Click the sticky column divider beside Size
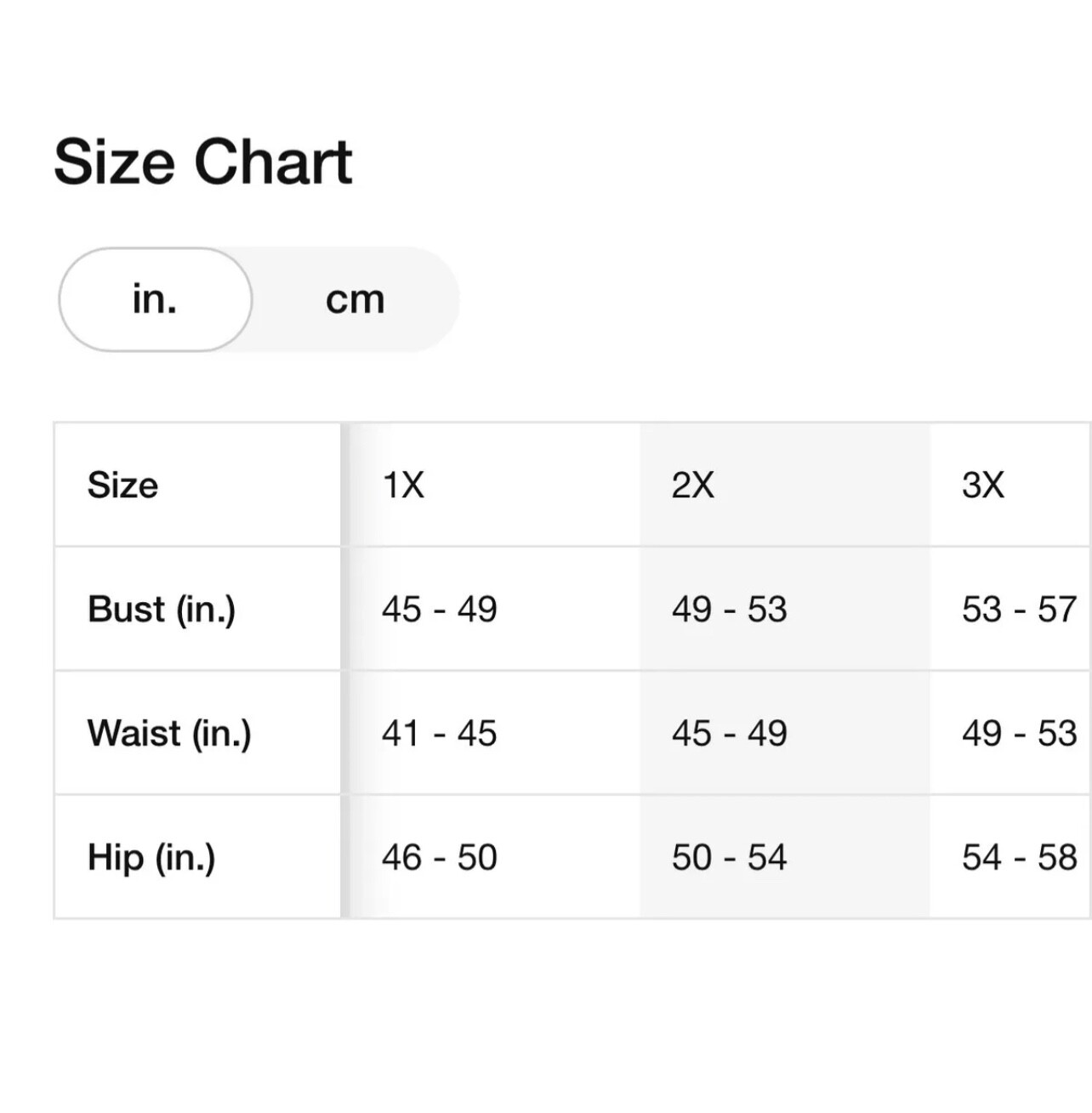Viewport: 1092px width, 1113px height. coord(345,671)
